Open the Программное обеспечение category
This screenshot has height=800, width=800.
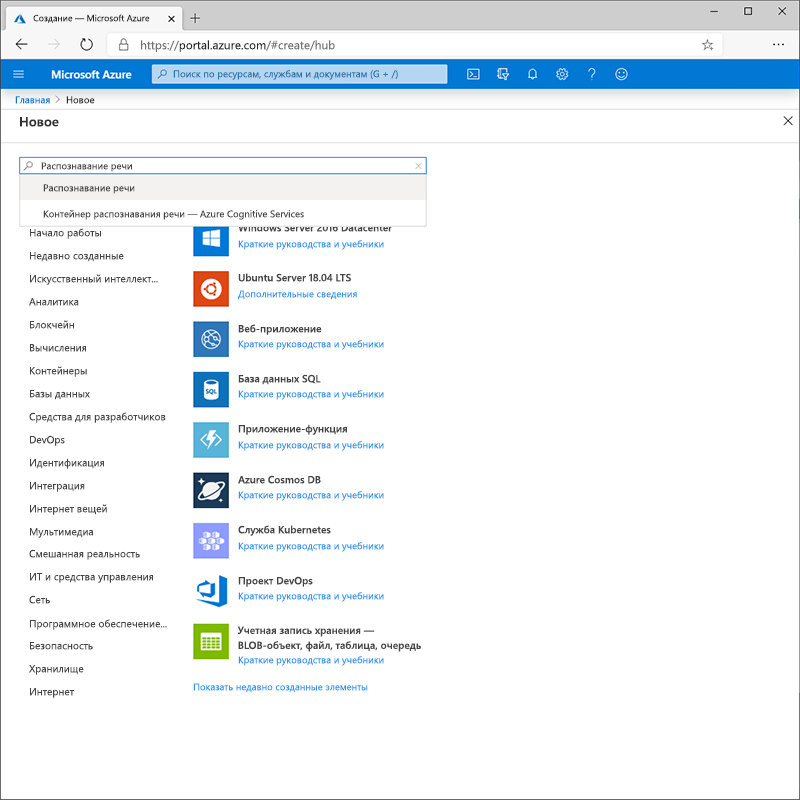pos(98,623)
